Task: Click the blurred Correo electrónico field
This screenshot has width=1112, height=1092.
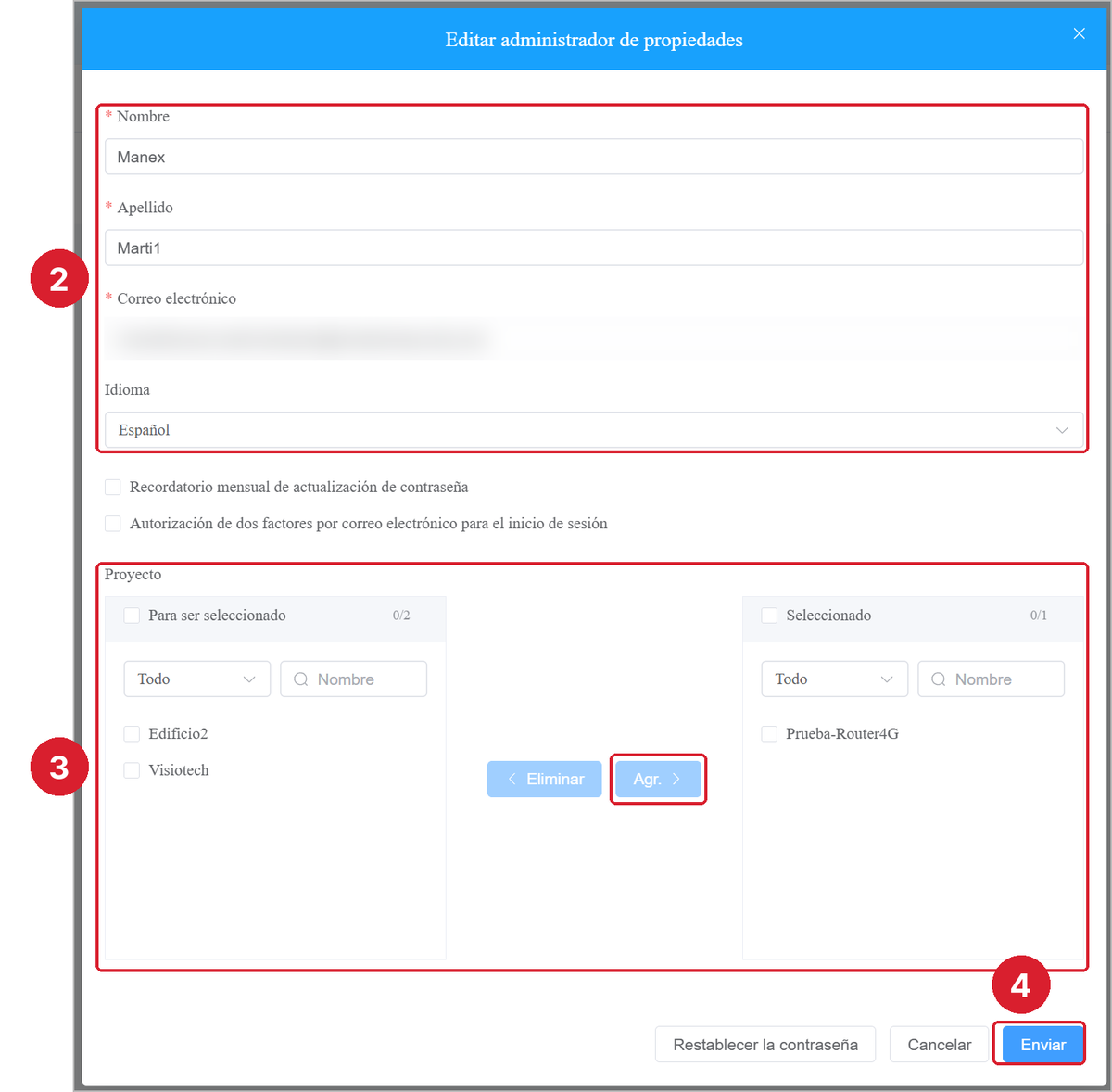Action: coord(594,339)
